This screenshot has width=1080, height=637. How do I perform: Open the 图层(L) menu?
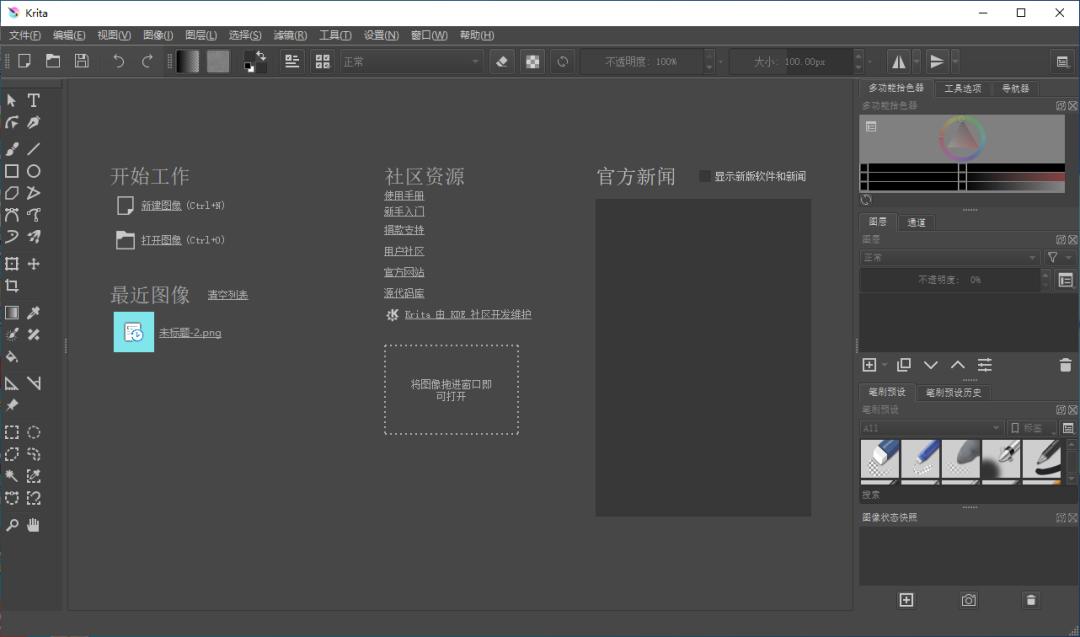pyautogui.click(x=201, y=35)
